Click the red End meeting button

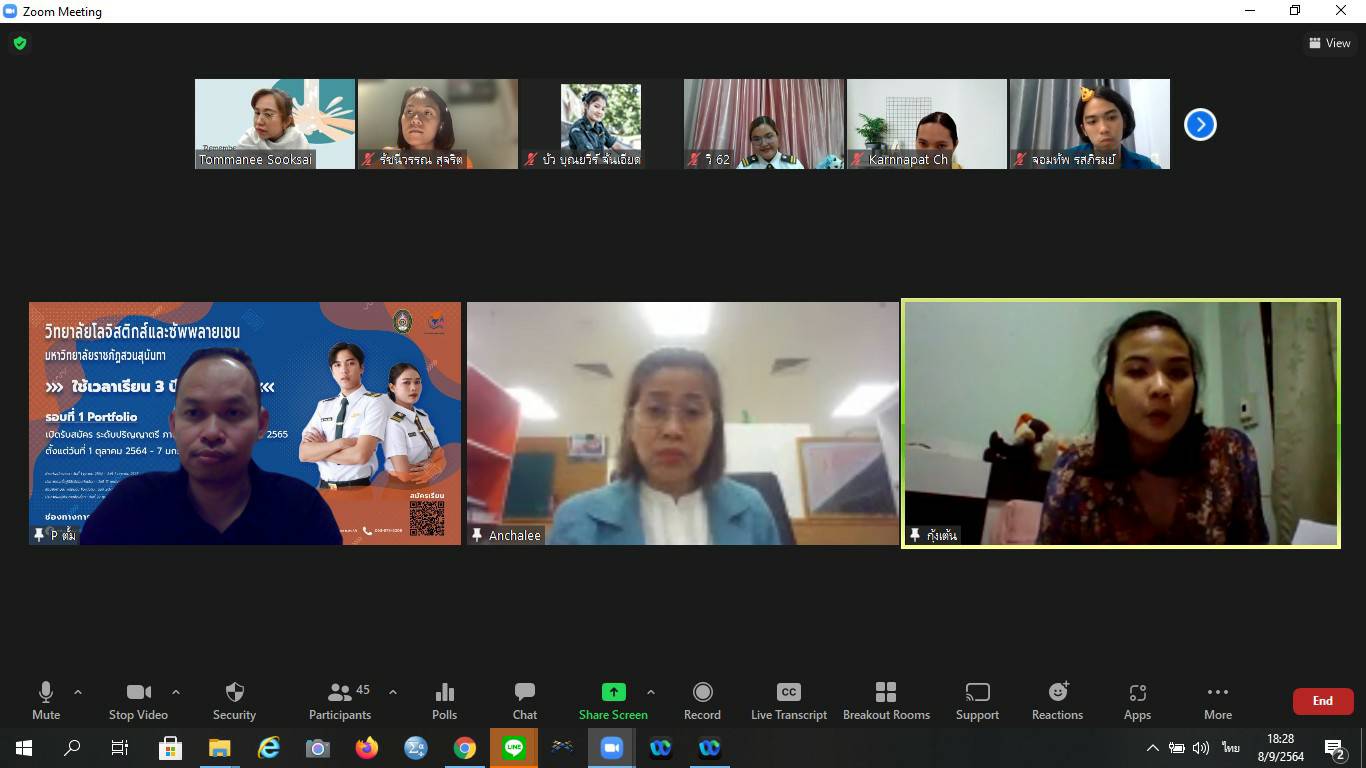point(1322,701)
